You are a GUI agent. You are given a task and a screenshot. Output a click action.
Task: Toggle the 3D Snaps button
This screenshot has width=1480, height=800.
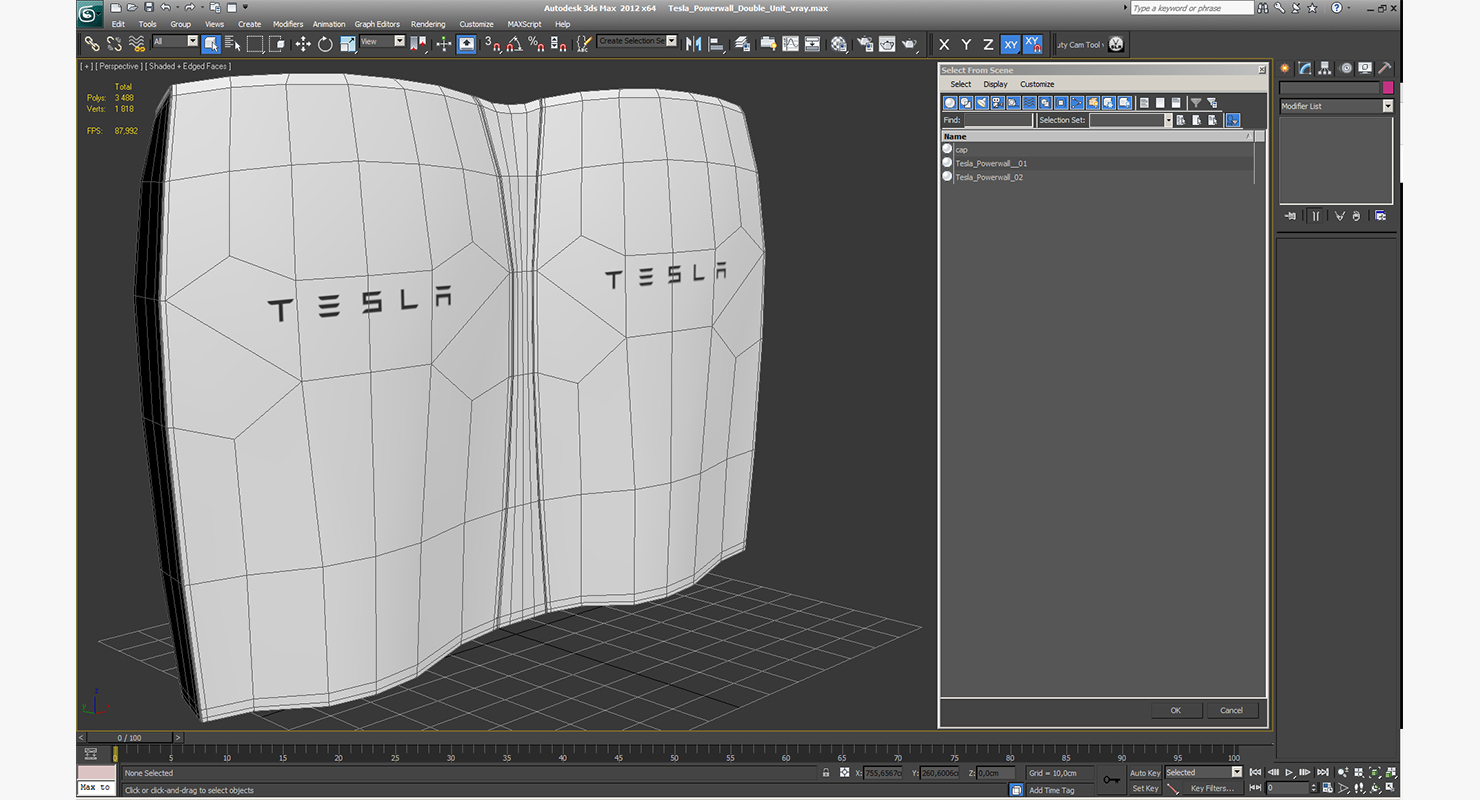click(x=492, y=44)
